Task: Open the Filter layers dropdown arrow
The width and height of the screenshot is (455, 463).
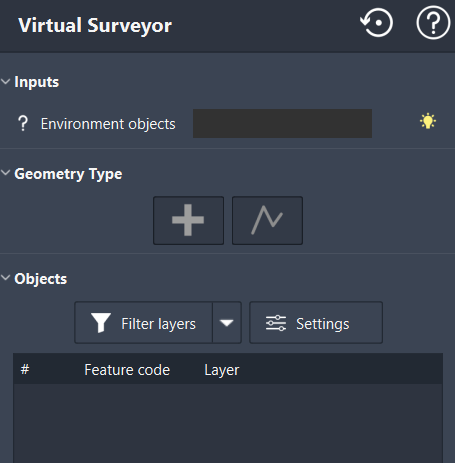Action: (x=227, y=323)
